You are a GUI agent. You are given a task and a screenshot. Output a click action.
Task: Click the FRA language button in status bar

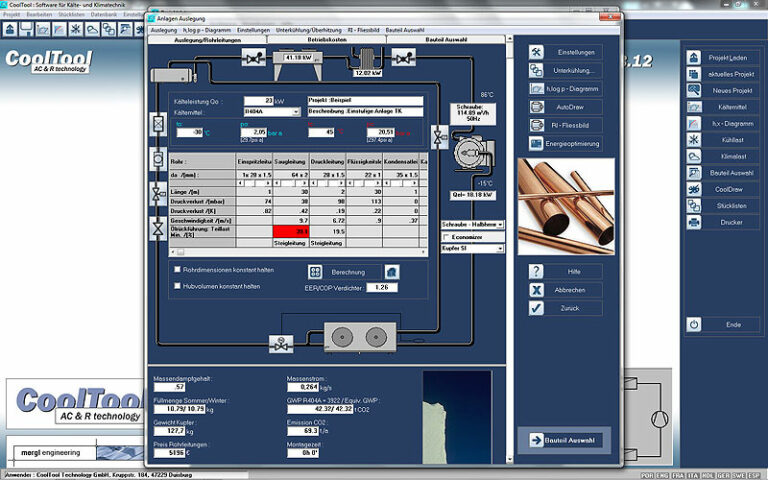677,476
